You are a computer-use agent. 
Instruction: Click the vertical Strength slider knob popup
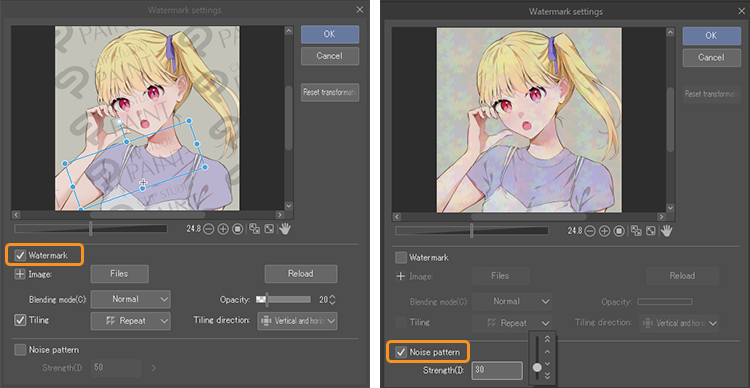[537, 367]
